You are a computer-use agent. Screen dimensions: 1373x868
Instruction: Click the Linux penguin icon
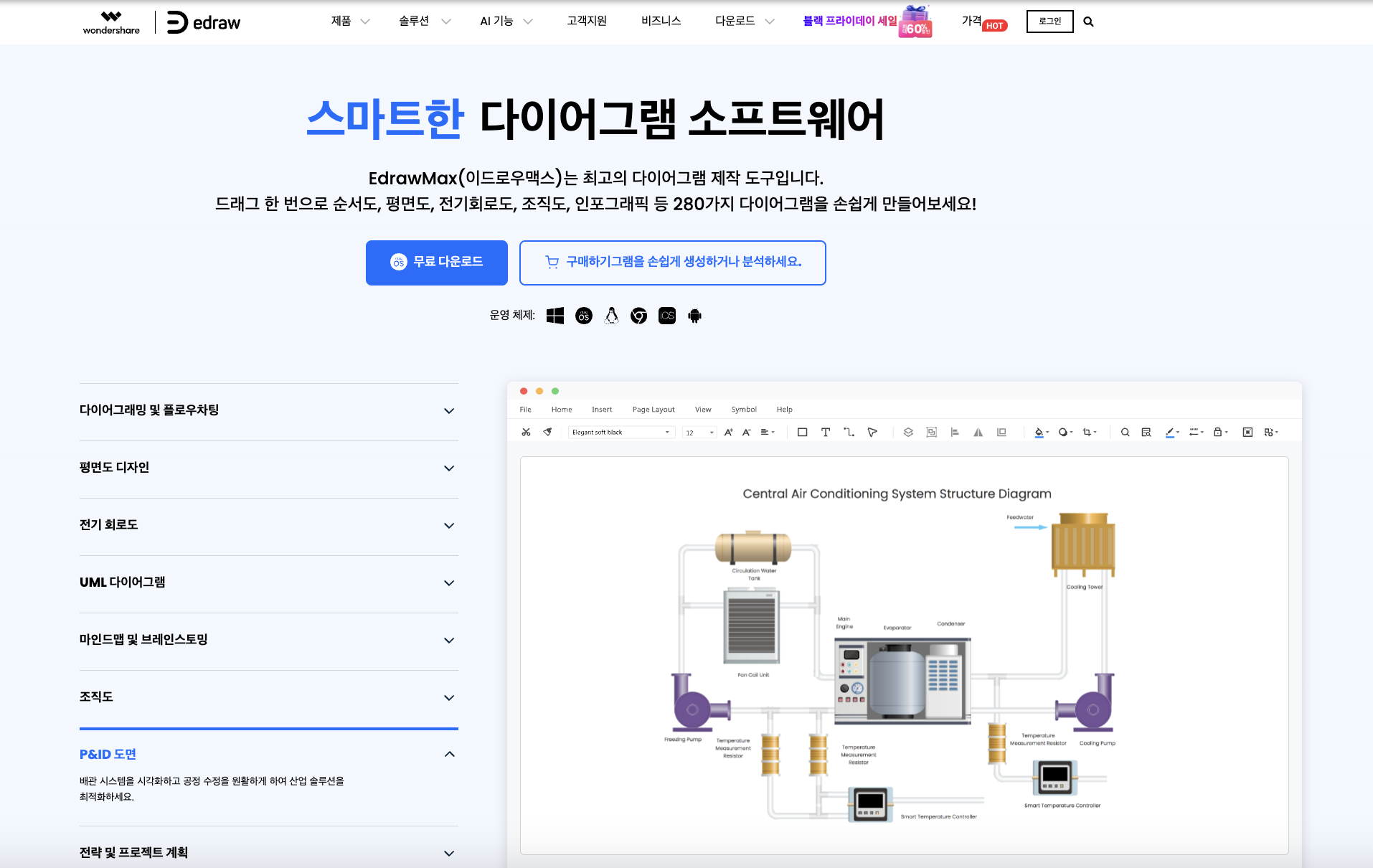coord(611,316)
